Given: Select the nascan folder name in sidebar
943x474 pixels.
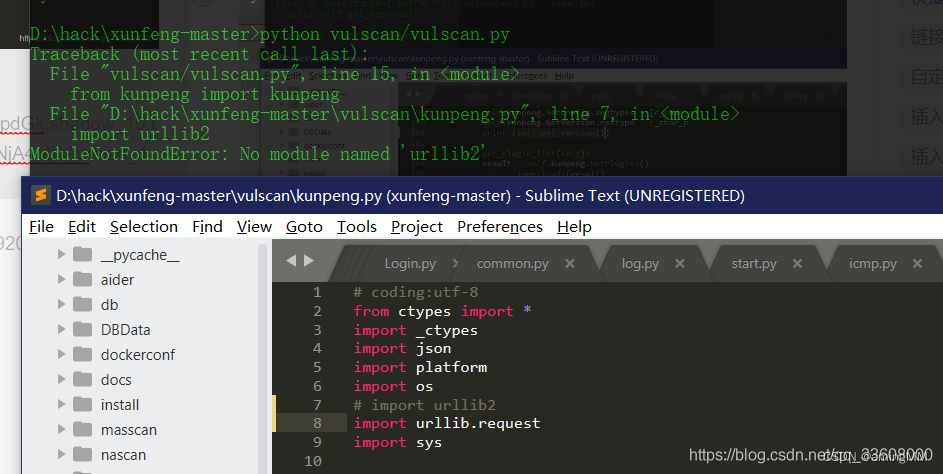Looking at the screenshot, I should point(123,455).
